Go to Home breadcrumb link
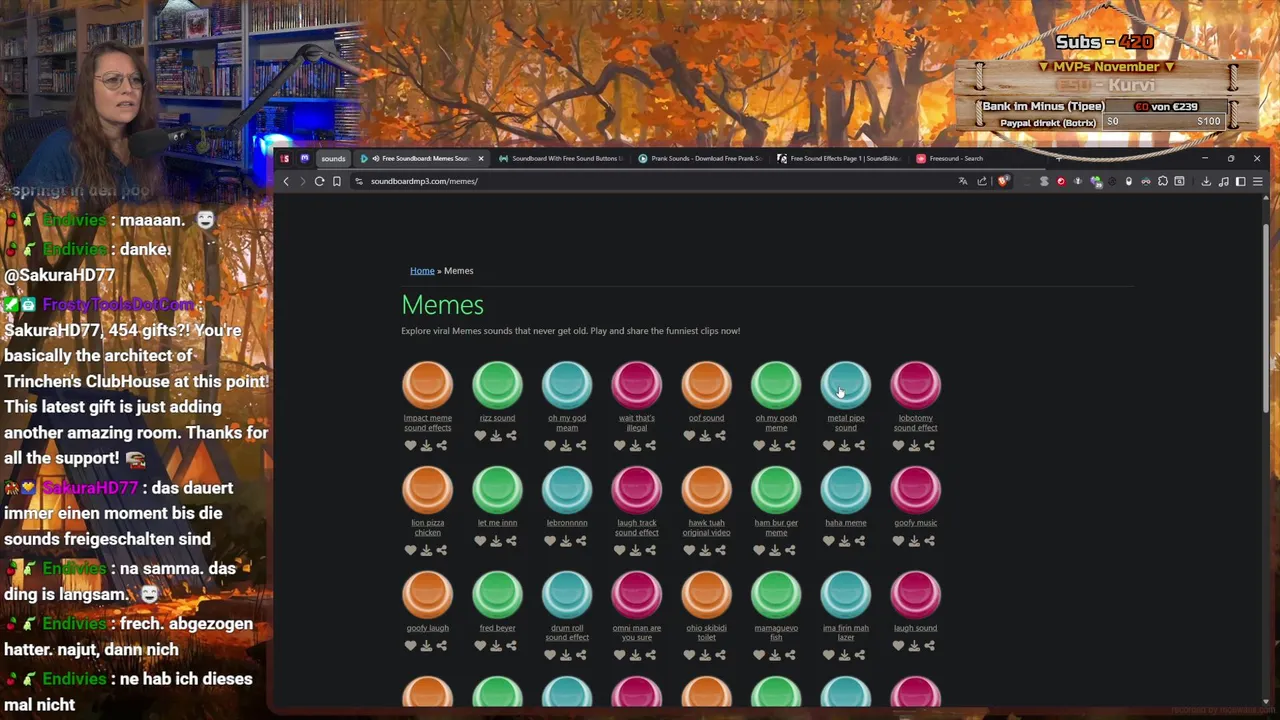Image resolution: width=1280 pixels, height=720 pixels. (422, 271)
